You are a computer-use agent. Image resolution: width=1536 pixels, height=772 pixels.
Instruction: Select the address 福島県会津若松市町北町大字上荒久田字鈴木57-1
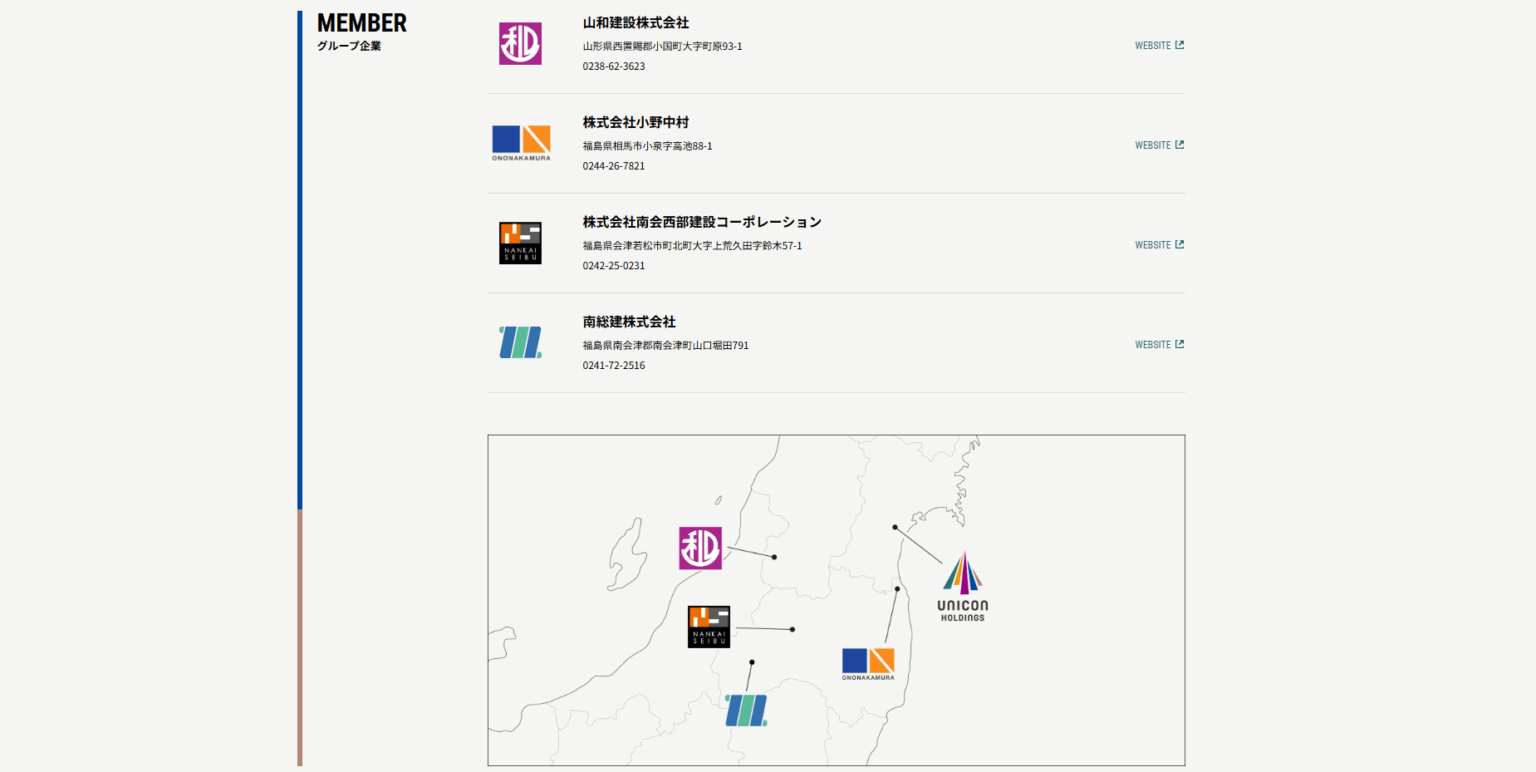(692, 246)
